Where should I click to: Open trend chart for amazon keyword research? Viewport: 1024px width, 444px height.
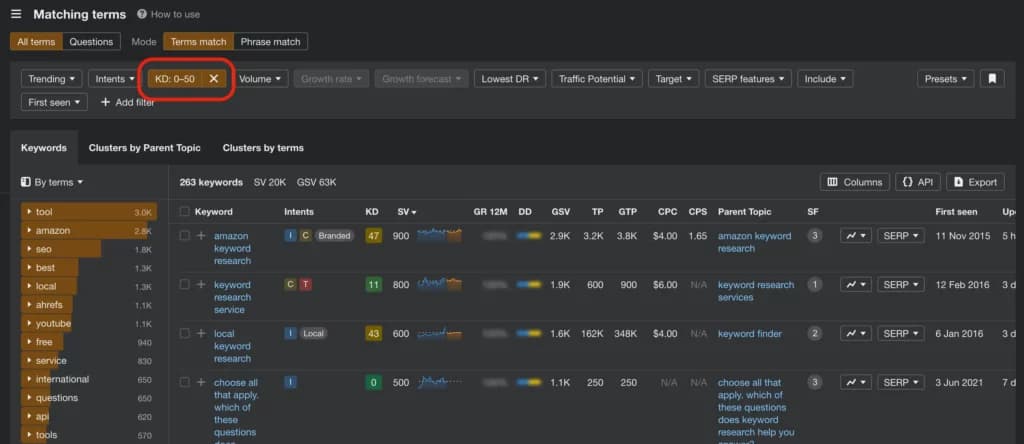(x=855, y=236)
